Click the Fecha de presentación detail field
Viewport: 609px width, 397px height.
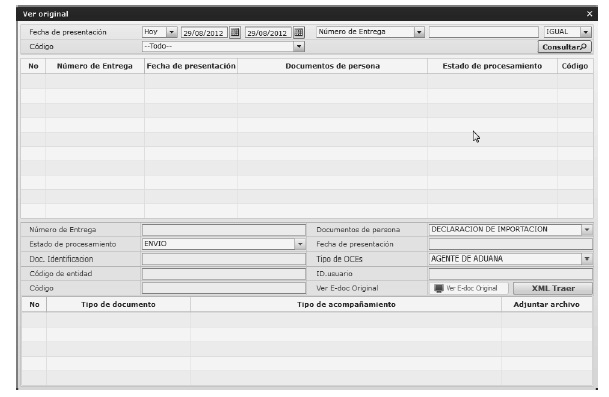point(511,244)
